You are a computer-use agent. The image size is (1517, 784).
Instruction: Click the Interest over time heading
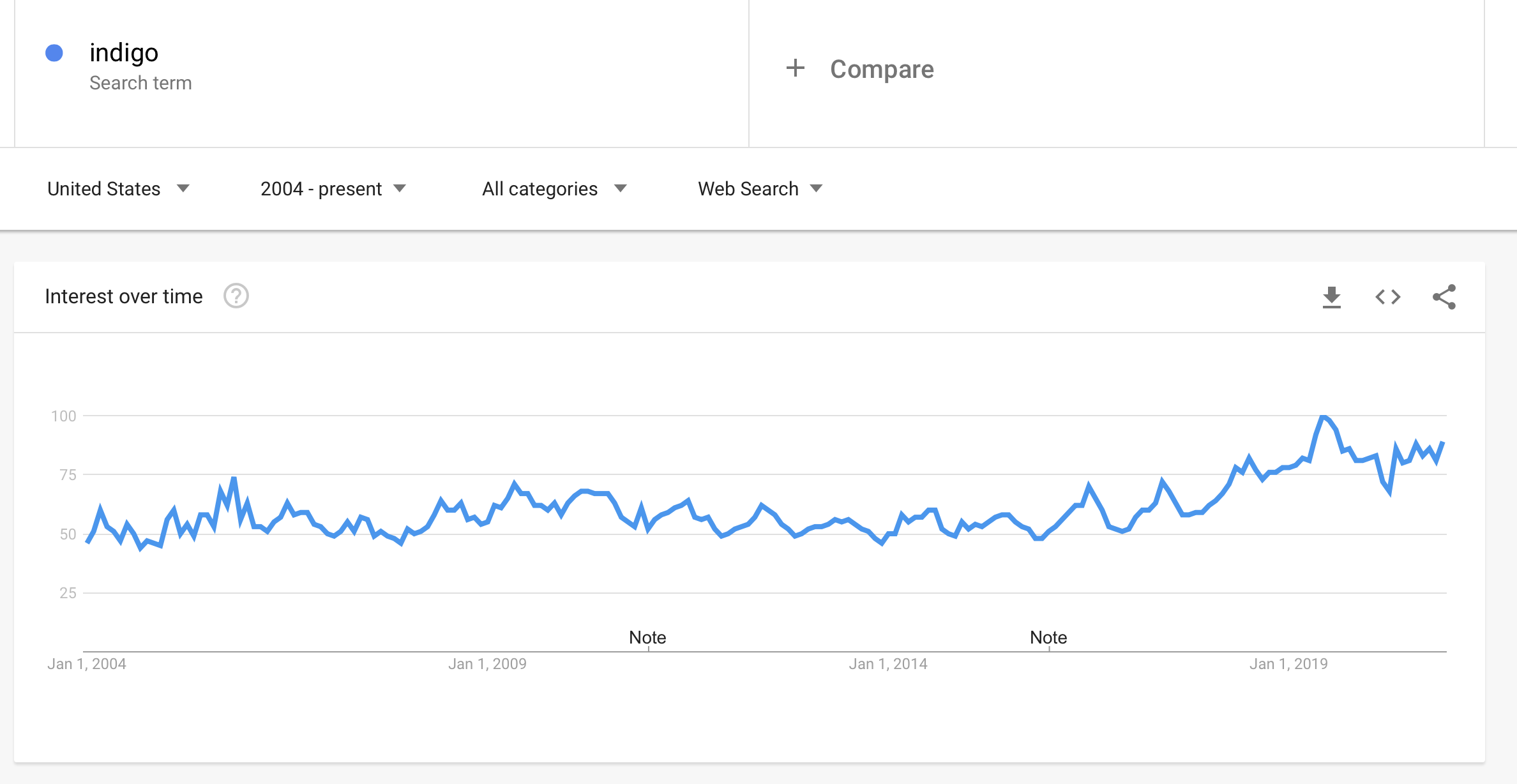tap(124, 296)
